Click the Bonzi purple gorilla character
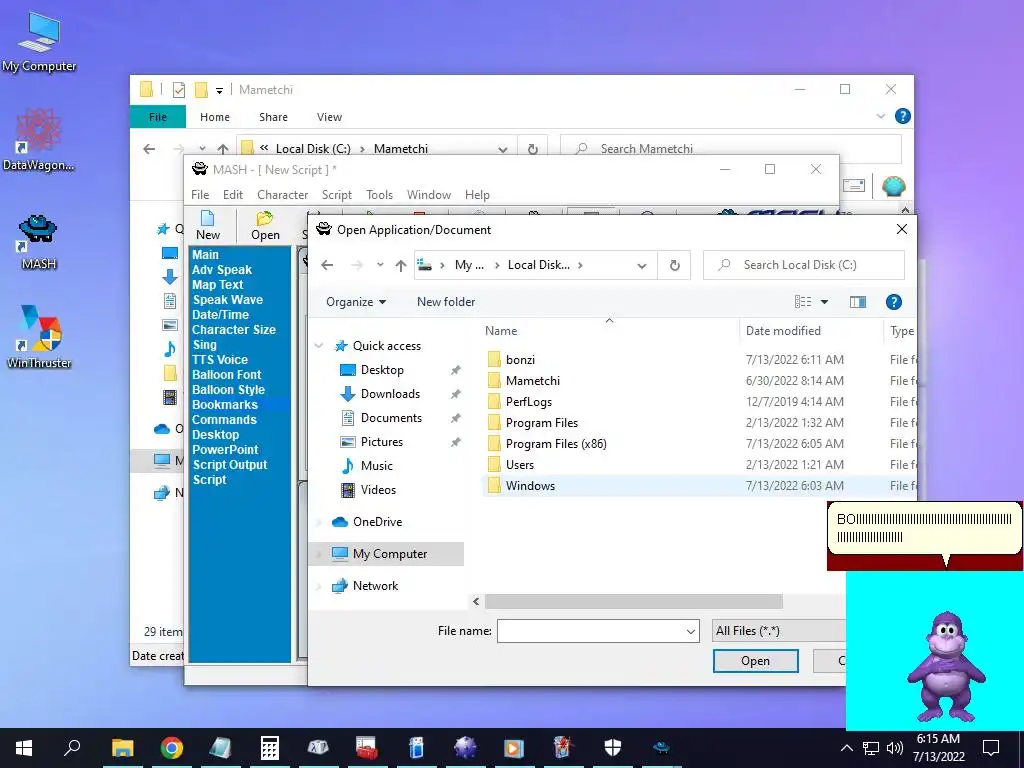This screenshot has width=1024, height=768. (x=946, y=667)
